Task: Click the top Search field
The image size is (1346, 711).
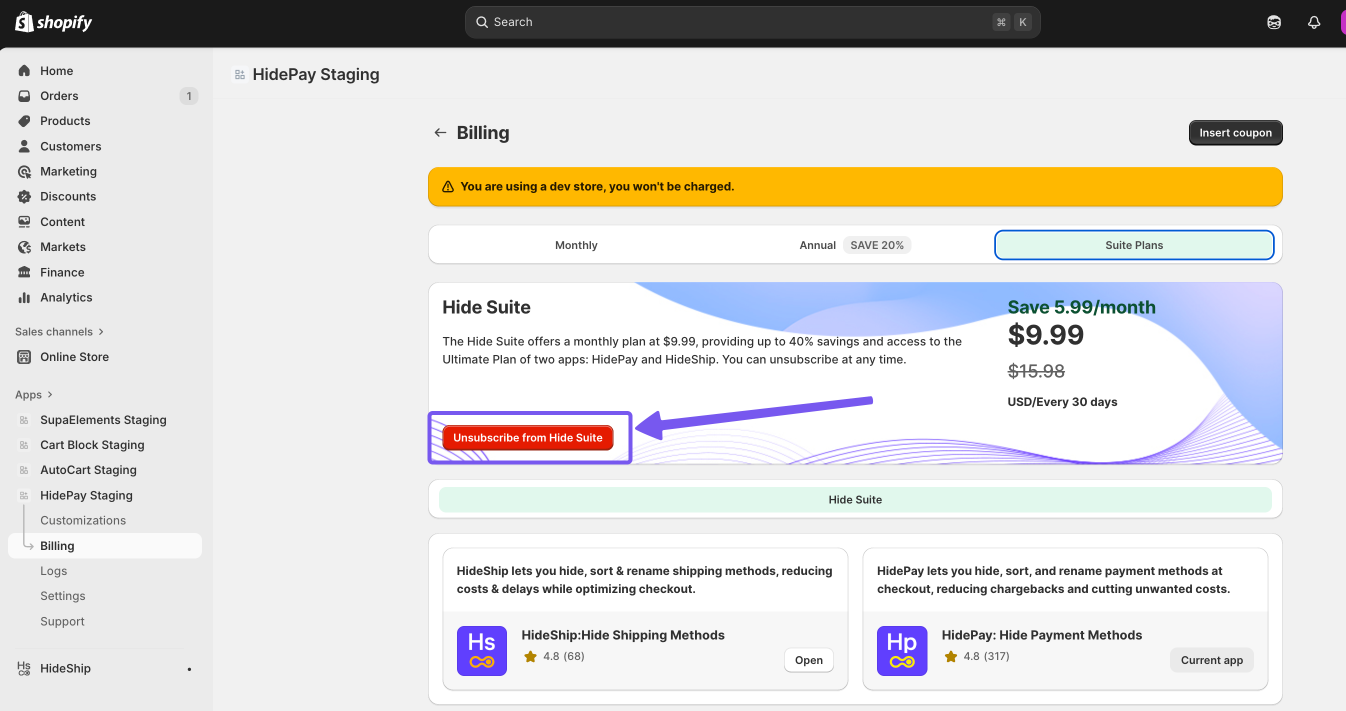Action: tap(752, 22)
